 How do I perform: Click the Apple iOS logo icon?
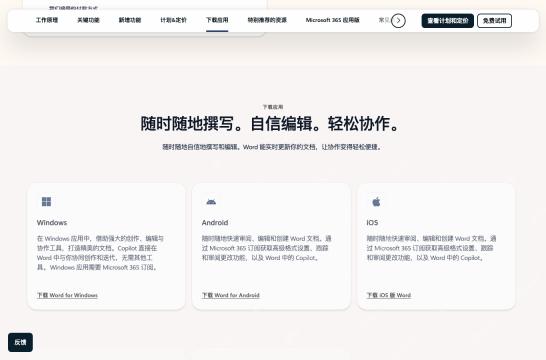(376, 202)
